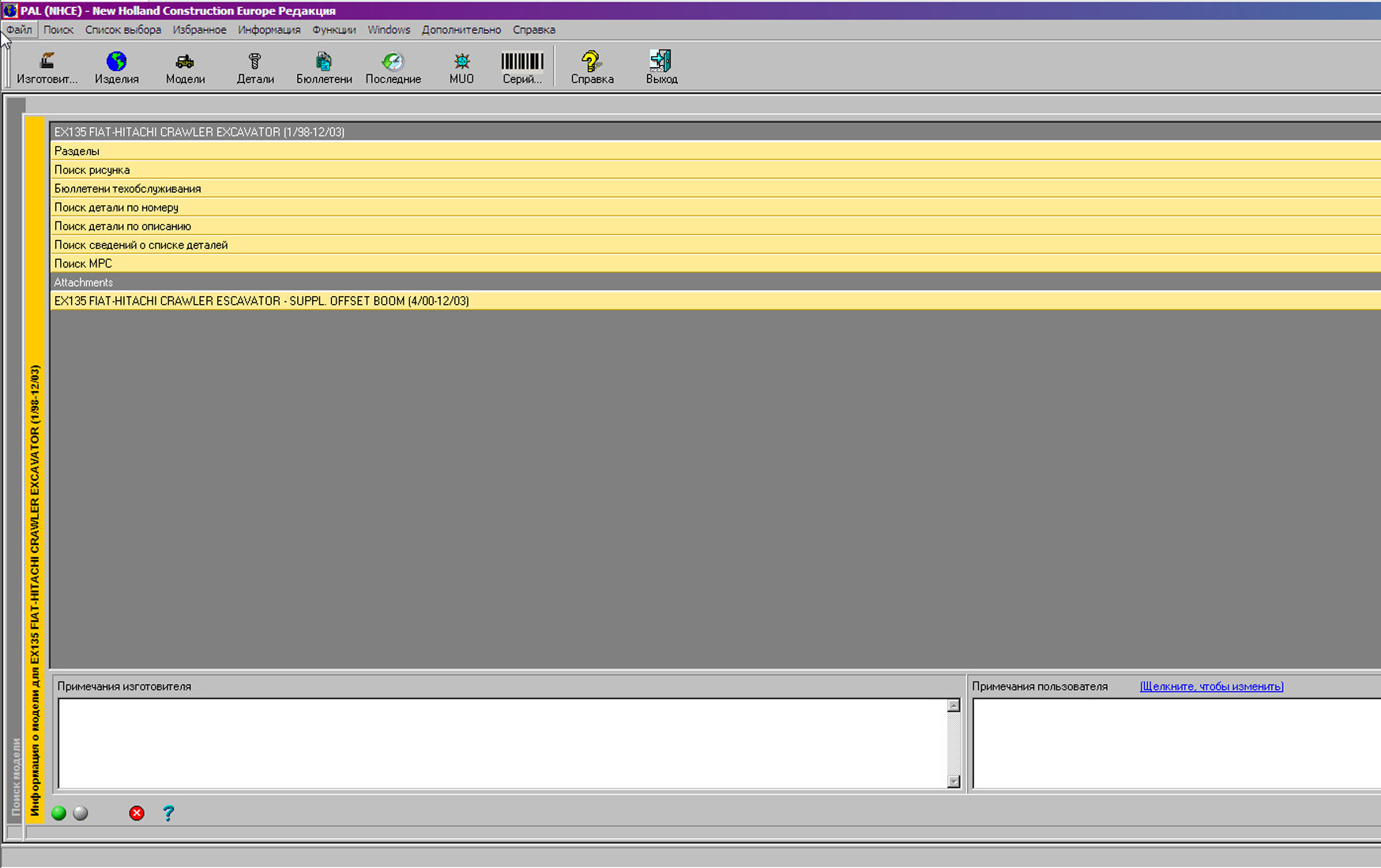Click the Щелкните, чтобы изменить link

(1210, 686)
